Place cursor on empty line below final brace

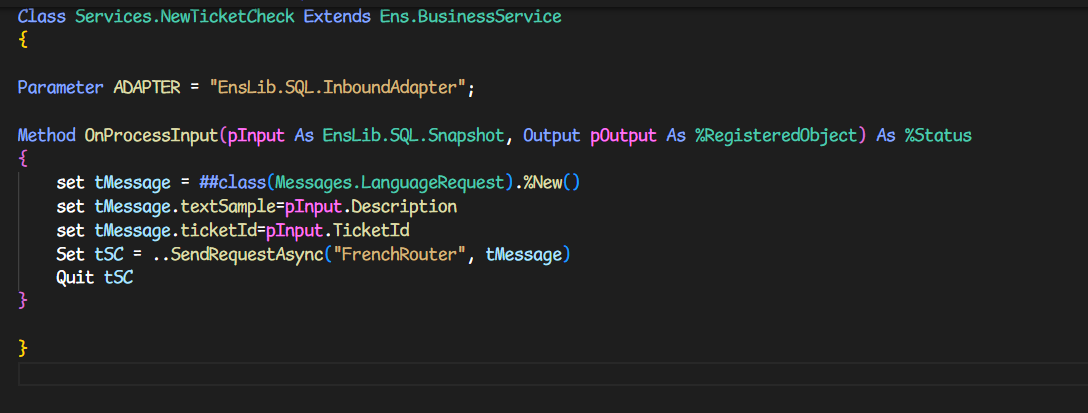(x=400, y=375)
